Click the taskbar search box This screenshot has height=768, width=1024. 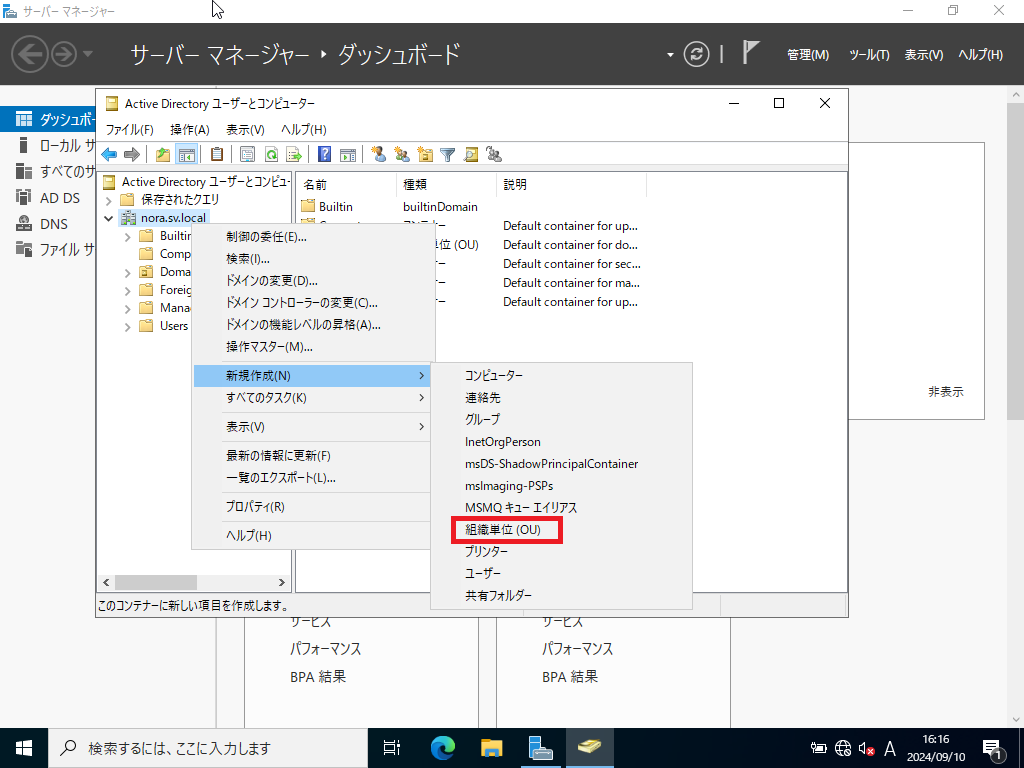click(x=208, y=748)
